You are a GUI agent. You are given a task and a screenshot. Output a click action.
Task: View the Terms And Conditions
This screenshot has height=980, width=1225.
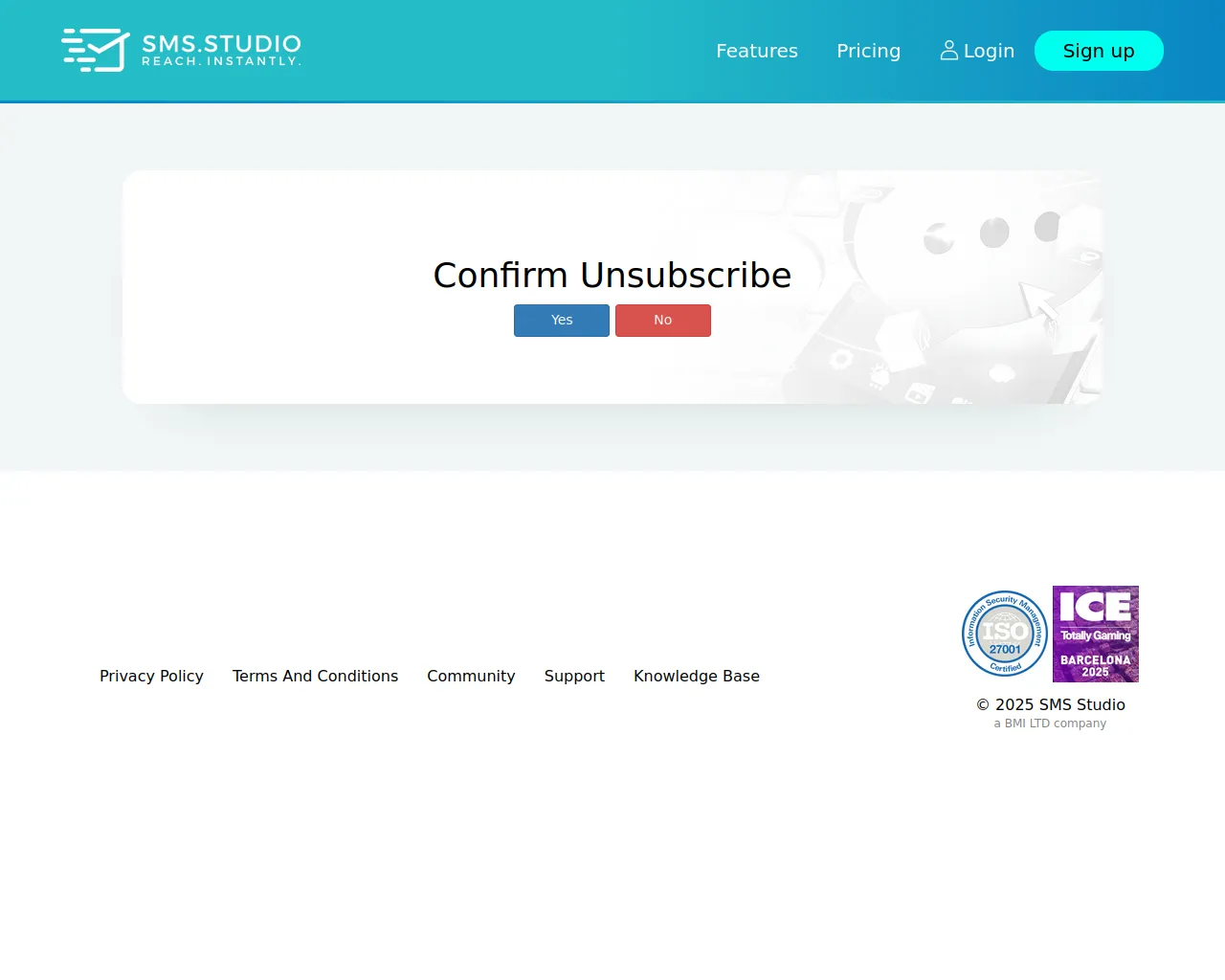[315, 676]
